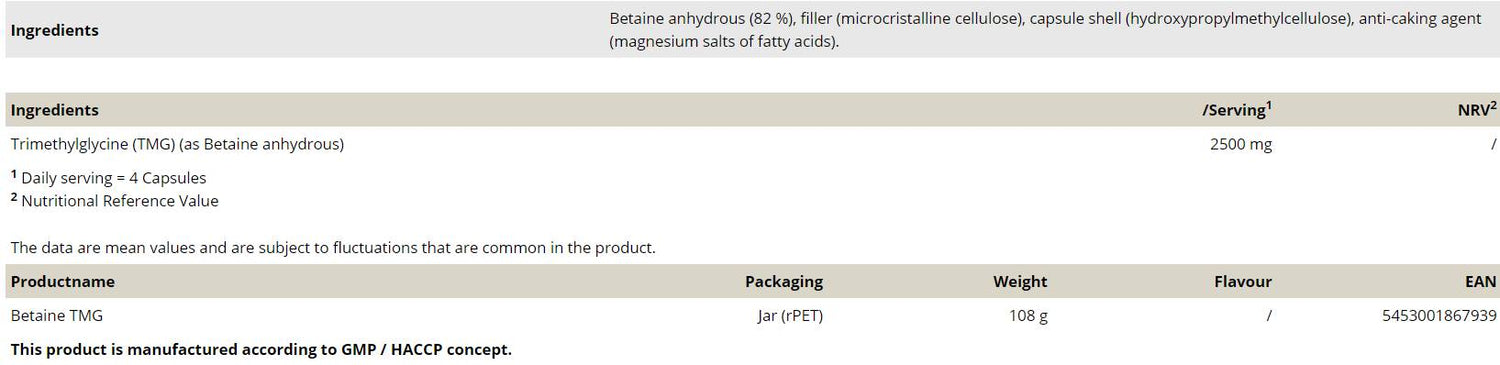Click the EAN number 5453001867939
1500x365 pixels.
tap(1440, 316)
